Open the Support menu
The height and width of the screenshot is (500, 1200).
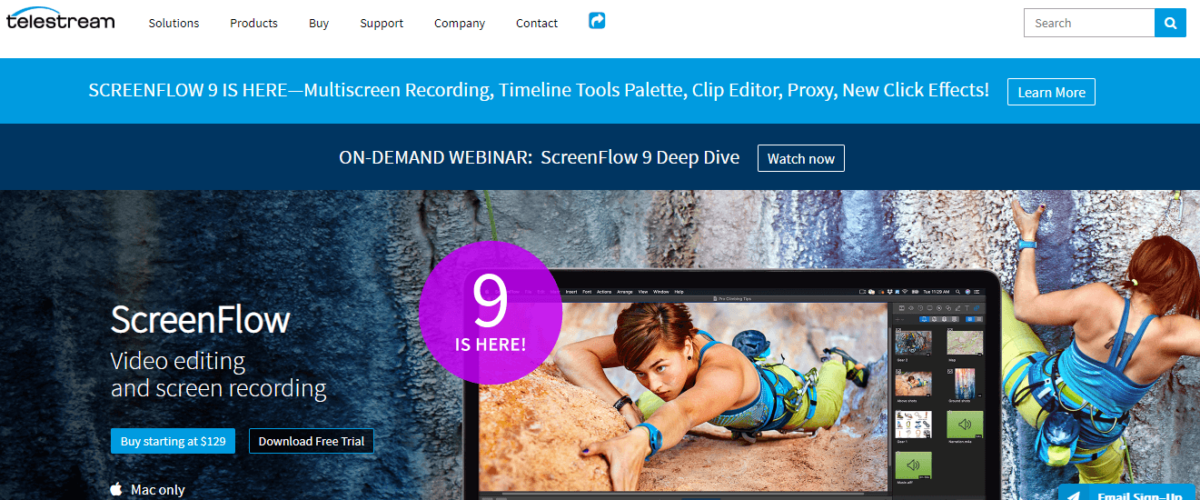tap(382, 23)
